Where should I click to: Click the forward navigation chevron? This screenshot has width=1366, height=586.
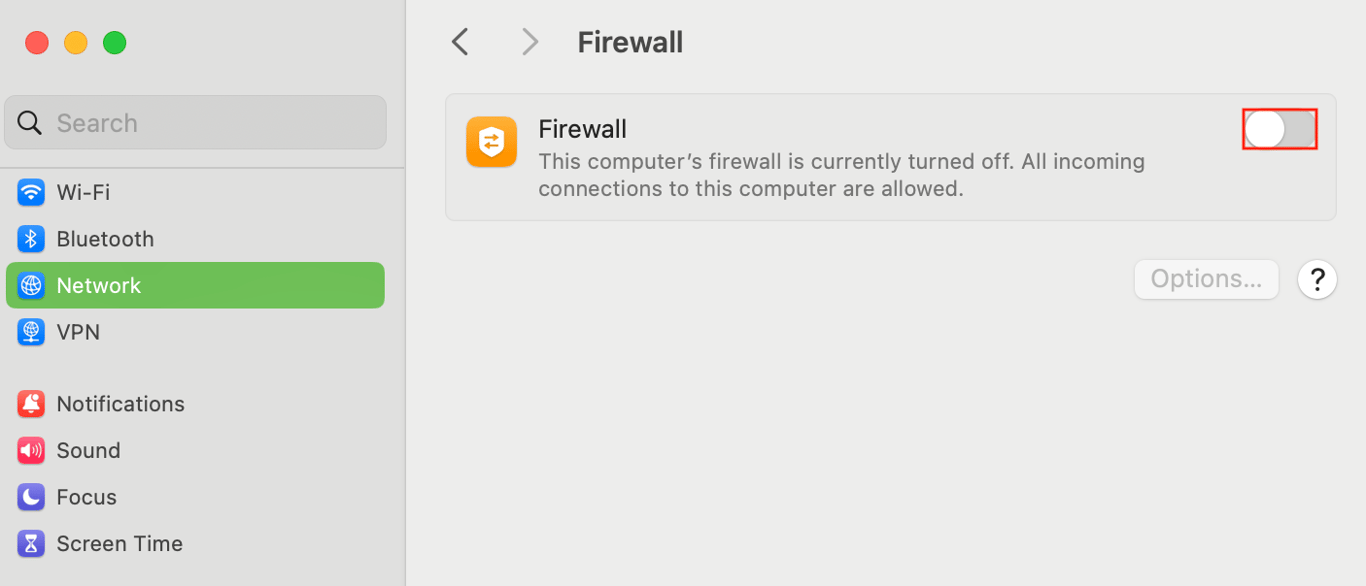click(x=528, y=41)
